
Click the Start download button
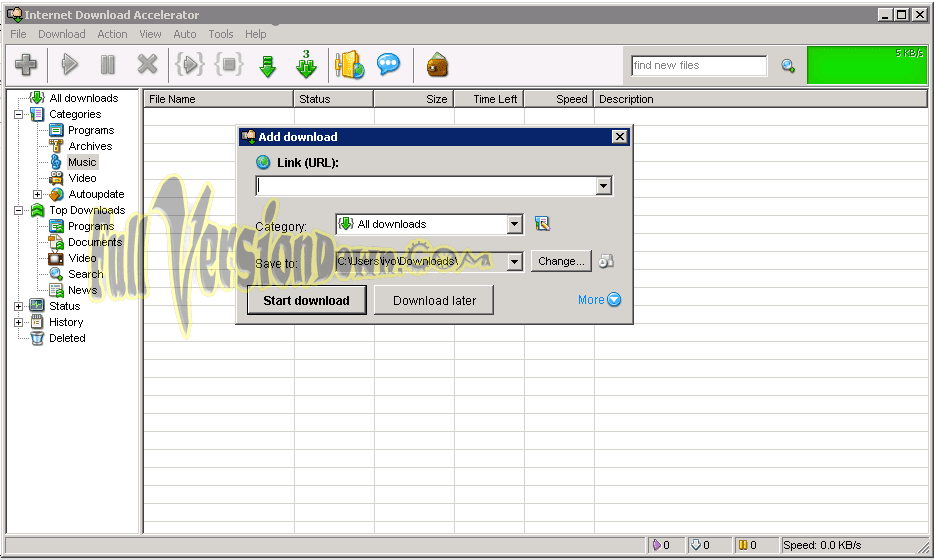pos(307,300)
